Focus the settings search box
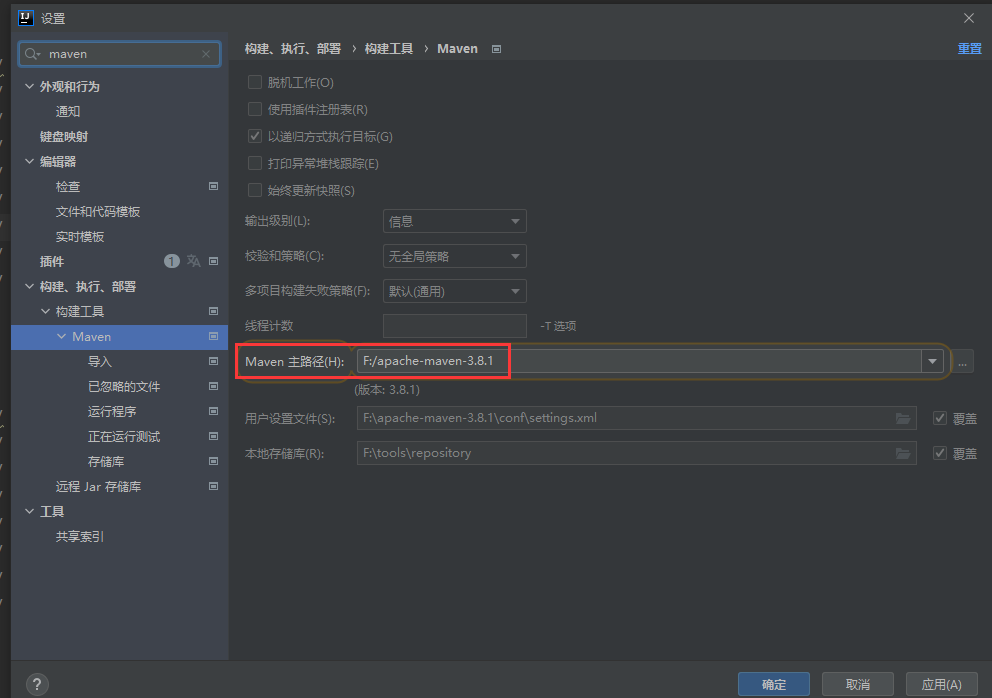The width and height of the screenshot is (992, 698). click(x=120, y=54)
